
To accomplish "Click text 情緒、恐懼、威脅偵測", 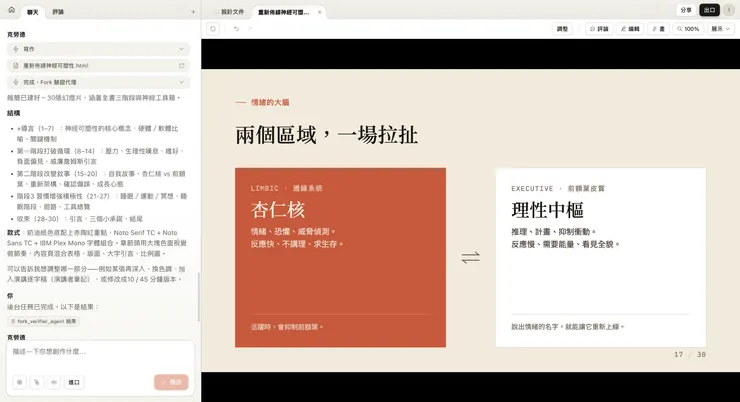I will [293, 232].
